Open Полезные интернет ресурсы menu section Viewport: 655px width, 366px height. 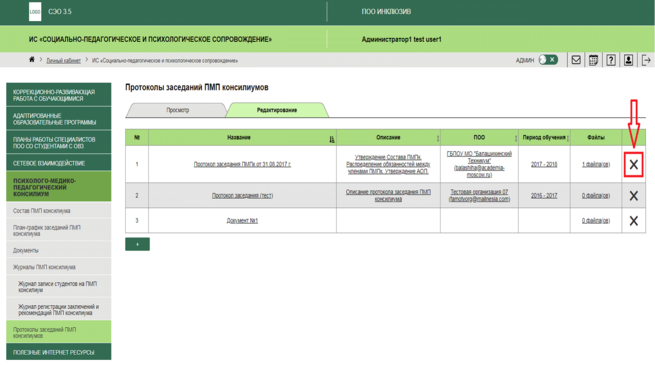[59, 352]
